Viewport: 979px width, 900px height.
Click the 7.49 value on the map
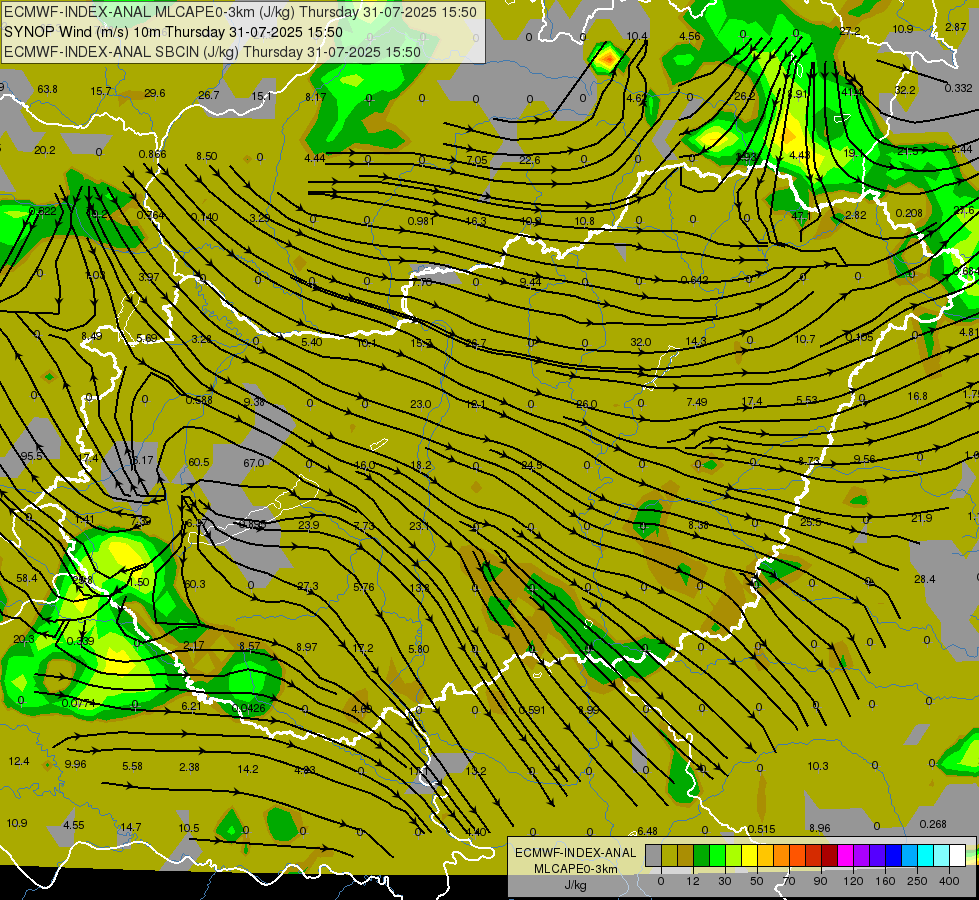[697, 402]
